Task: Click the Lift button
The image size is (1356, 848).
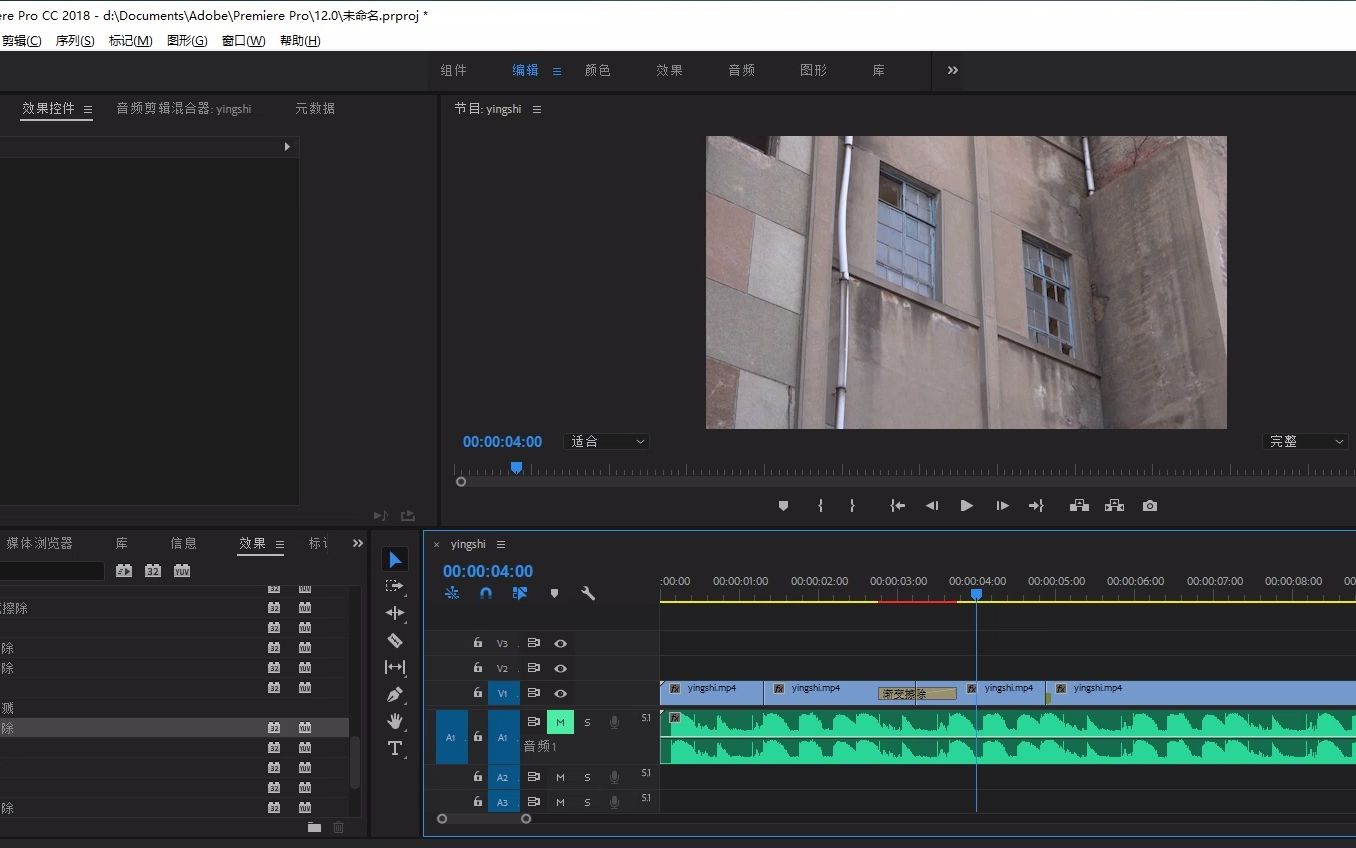Action: (1079, 506)
